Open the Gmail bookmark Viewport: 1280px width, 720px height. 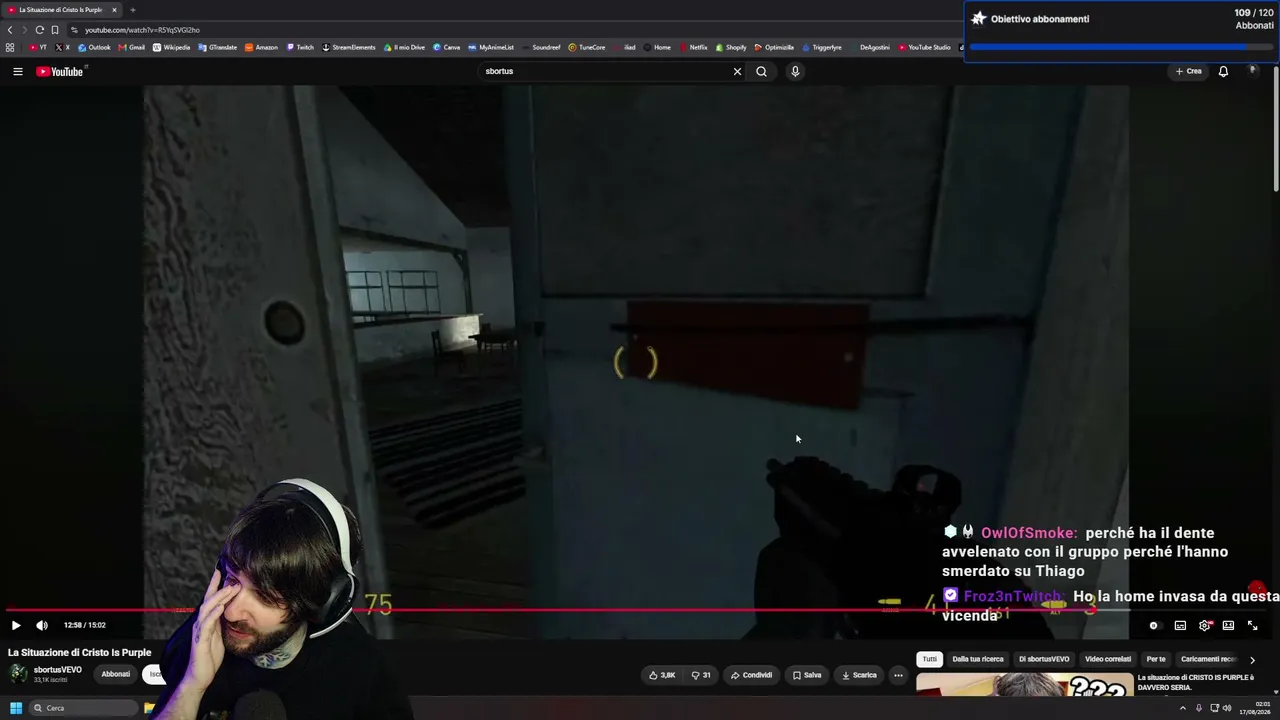click(132, 47)
